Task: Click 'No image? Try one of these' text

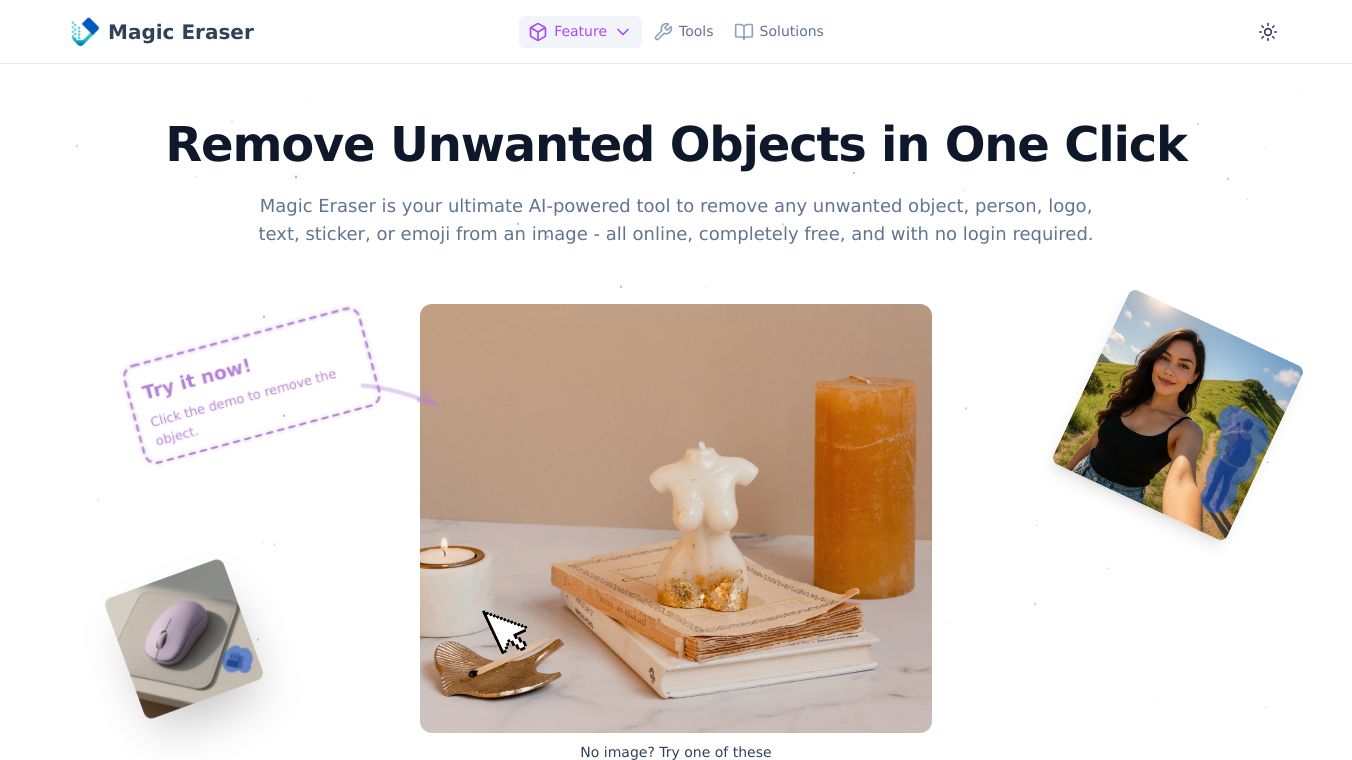Action: tap(676, 752)
